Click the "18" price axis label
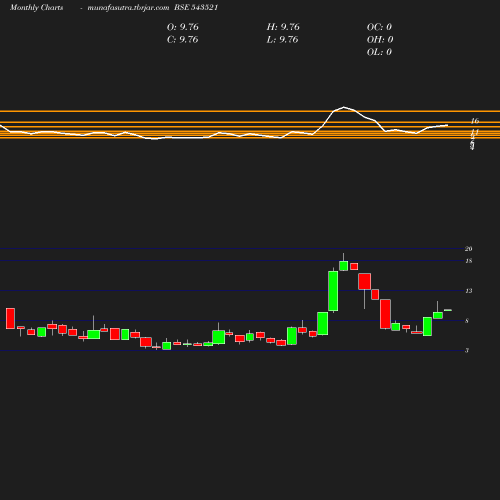Image resolution: width=500 pixels, height=500 pixels. (469, 261)
